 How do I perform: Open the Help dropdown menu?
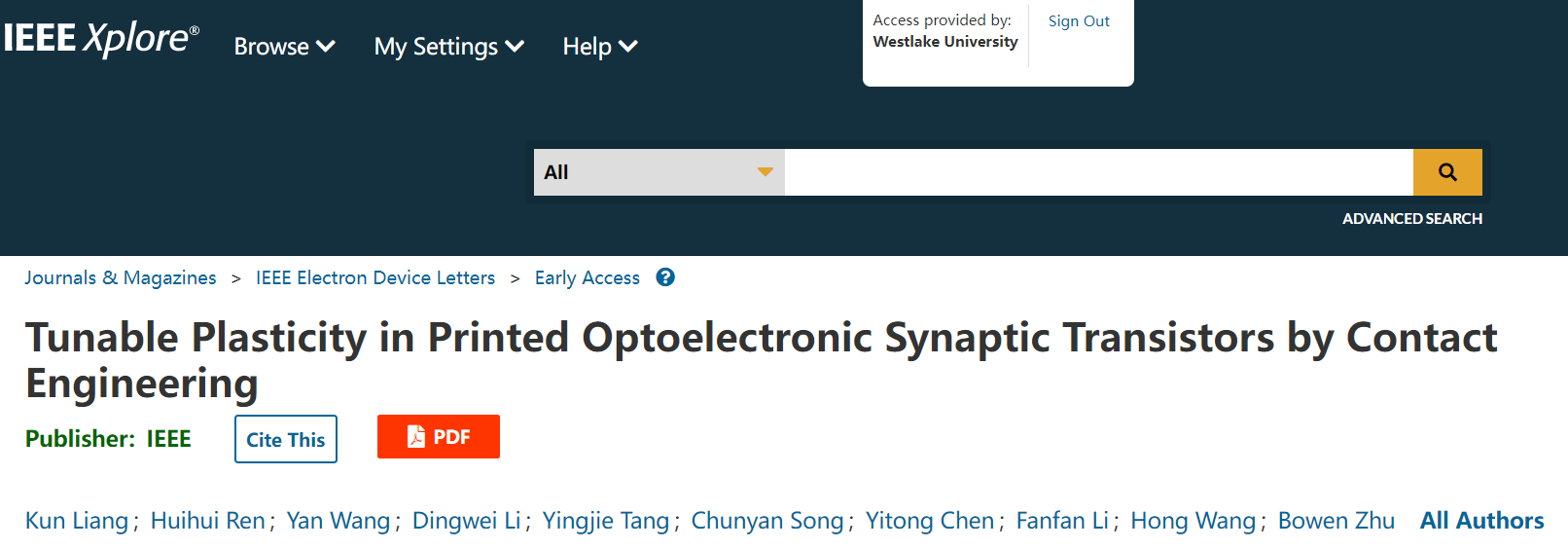pyautogui.click(x=600, y=47)
